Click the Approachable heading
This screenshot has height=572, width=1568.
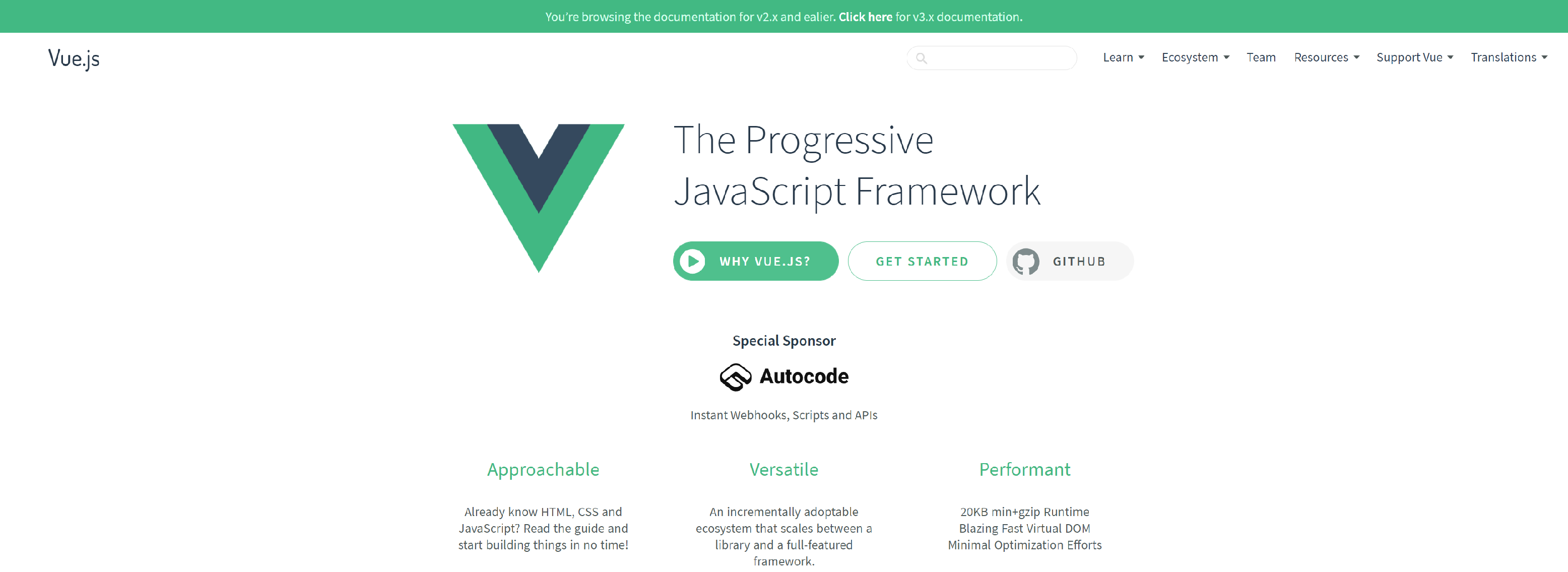pyautogui.click(x=543, y=470)
